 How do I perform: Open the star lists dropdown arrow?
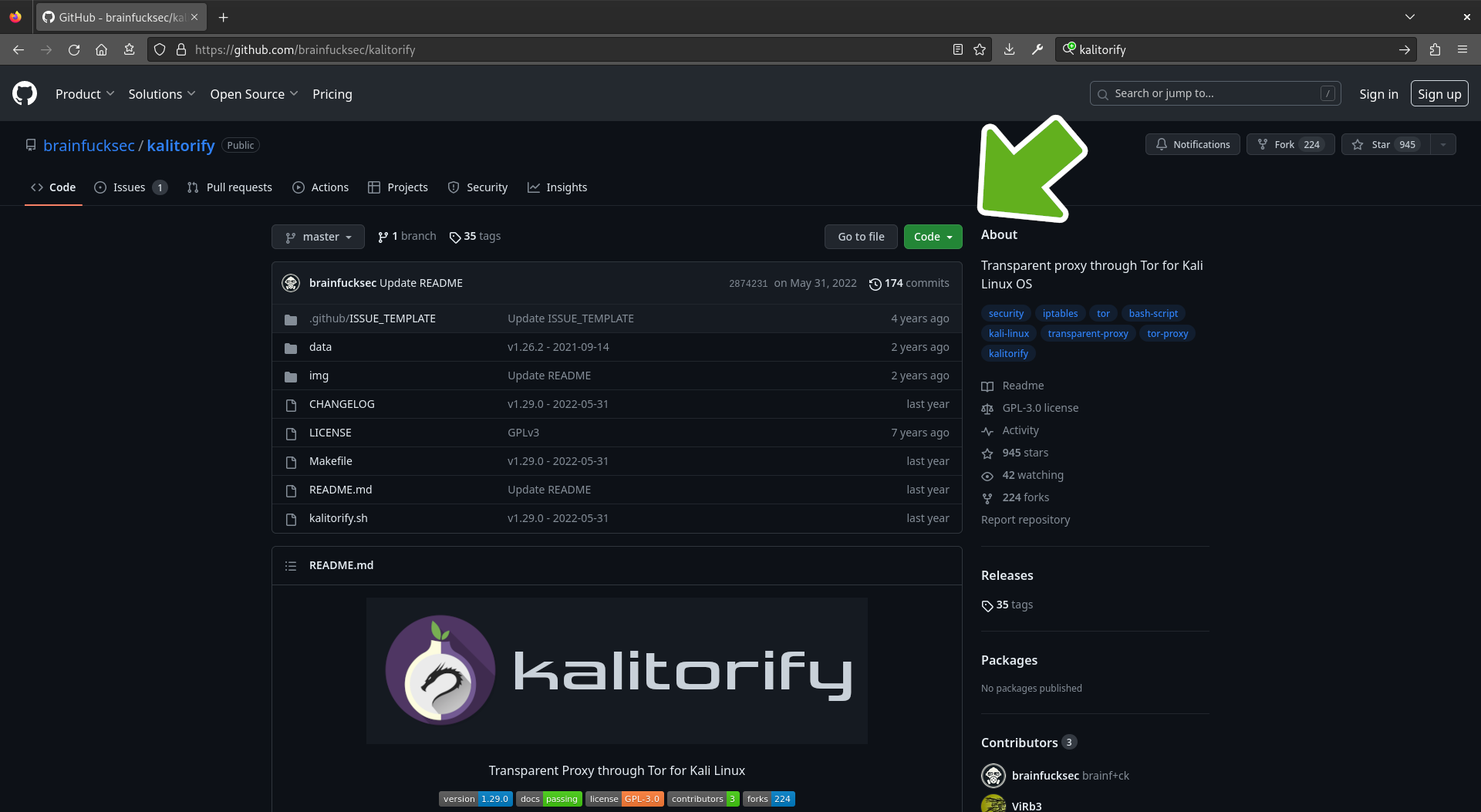[x=1443, y=144]
